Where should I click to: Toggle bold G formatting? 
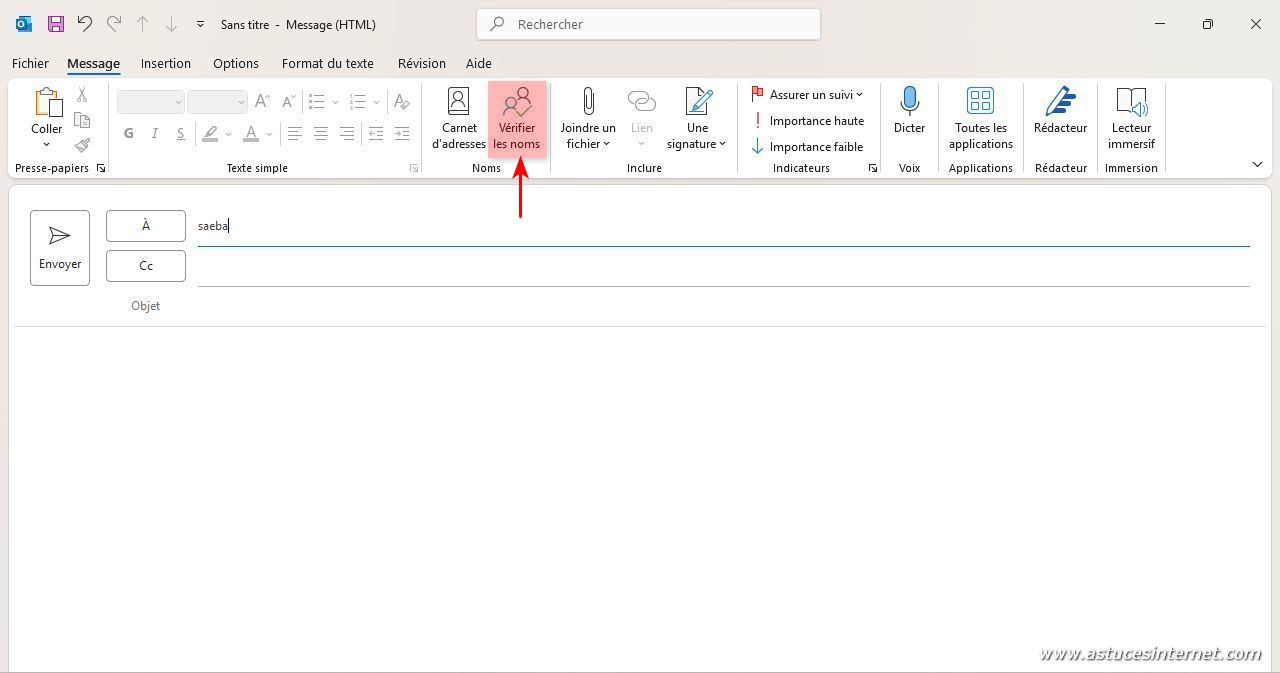(x=128, y=133)
